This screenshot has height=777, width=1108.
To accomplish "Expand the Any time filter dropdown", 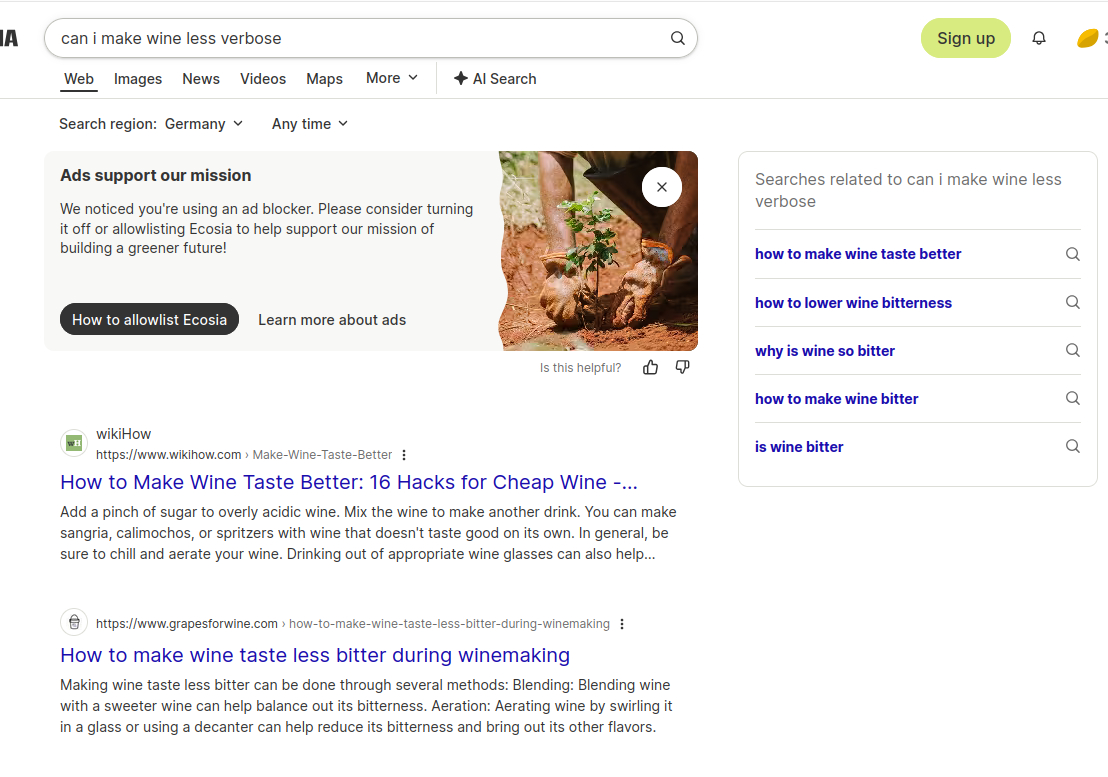I will click(310, 124).
